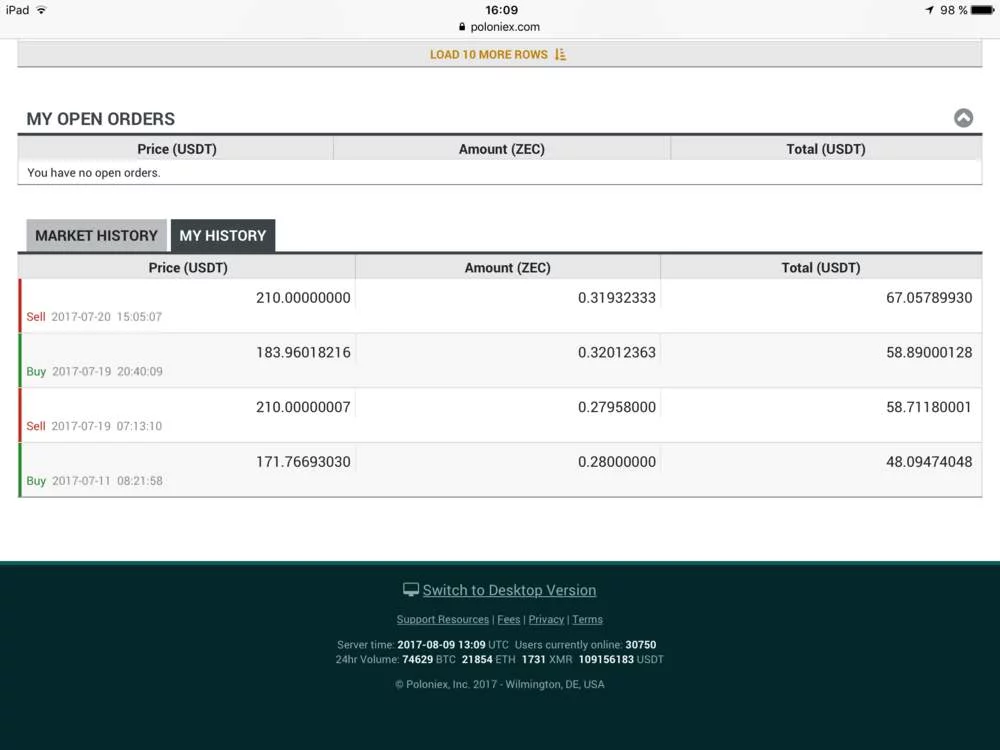Click server time 2017-08-09 13:09
1000x750 pixels.
[x=441, y=645]
